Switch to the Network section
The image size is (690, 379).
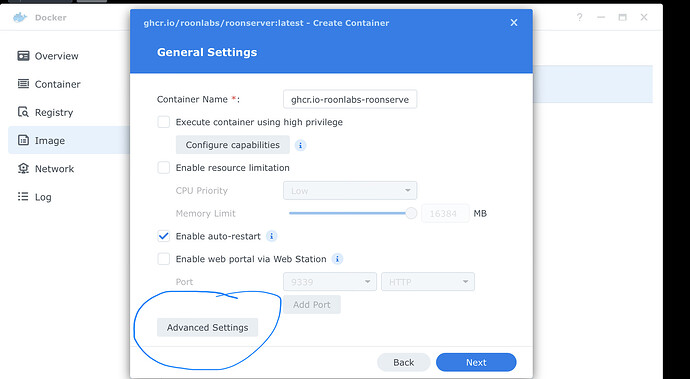pos(68,169)
